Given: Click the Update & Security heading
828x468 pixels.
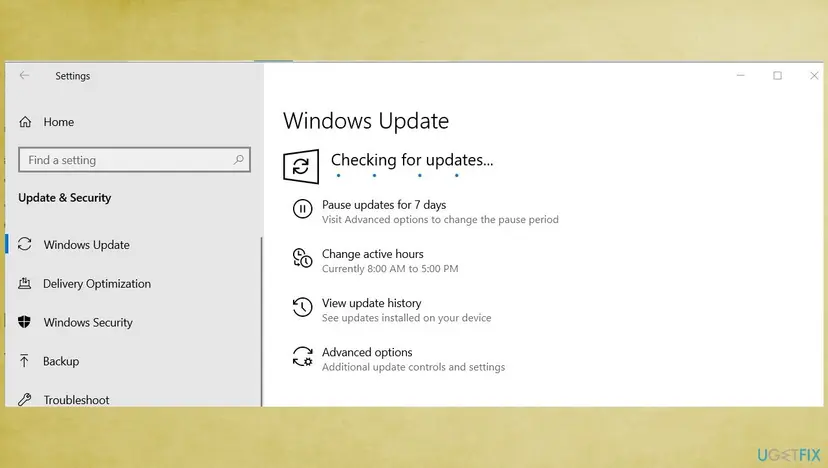Looking at the screenshot, I should pyautogui.click(x=64, y=198).
